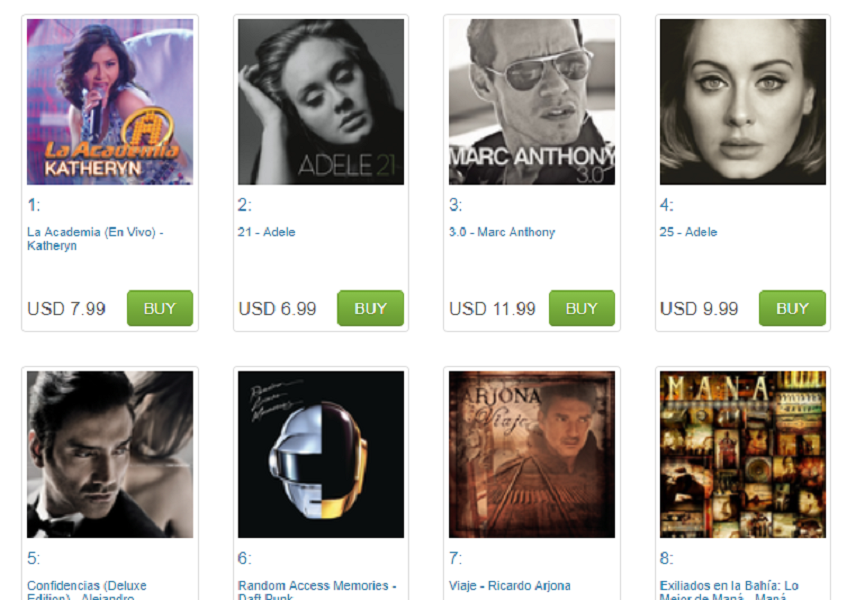Visit the '25 - Adele' title link

(688, 232)
